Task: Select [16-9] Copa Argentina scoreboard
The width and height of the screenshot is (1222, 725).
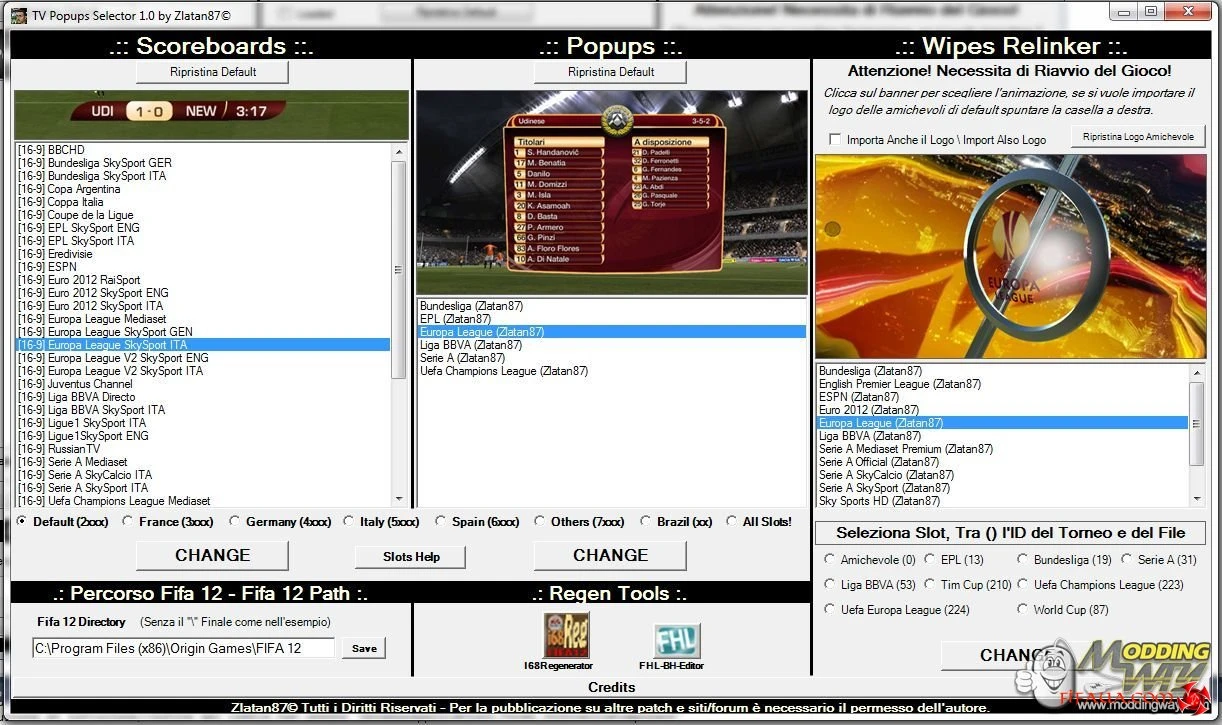Action: (x=204, y=189)
